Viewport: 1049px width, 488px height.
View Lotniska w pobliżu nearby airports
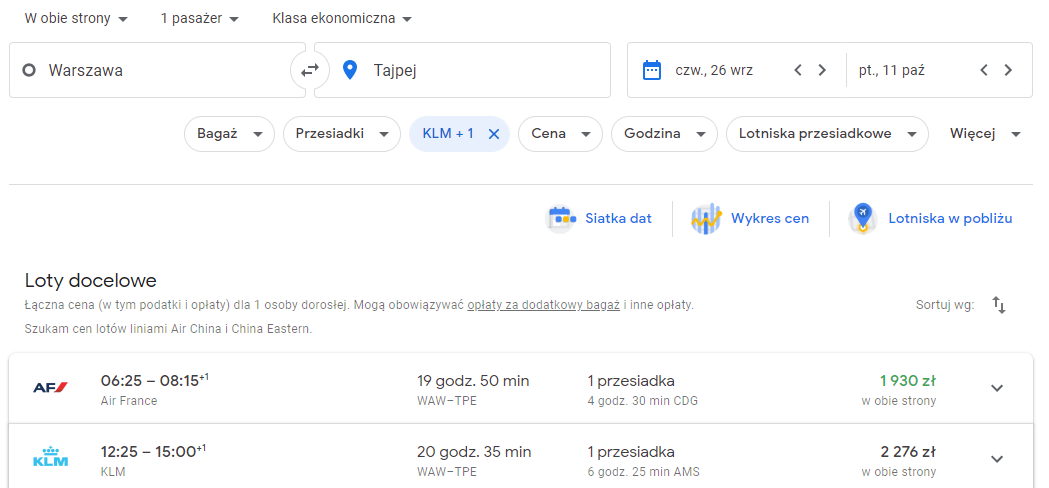coord(931,218)
